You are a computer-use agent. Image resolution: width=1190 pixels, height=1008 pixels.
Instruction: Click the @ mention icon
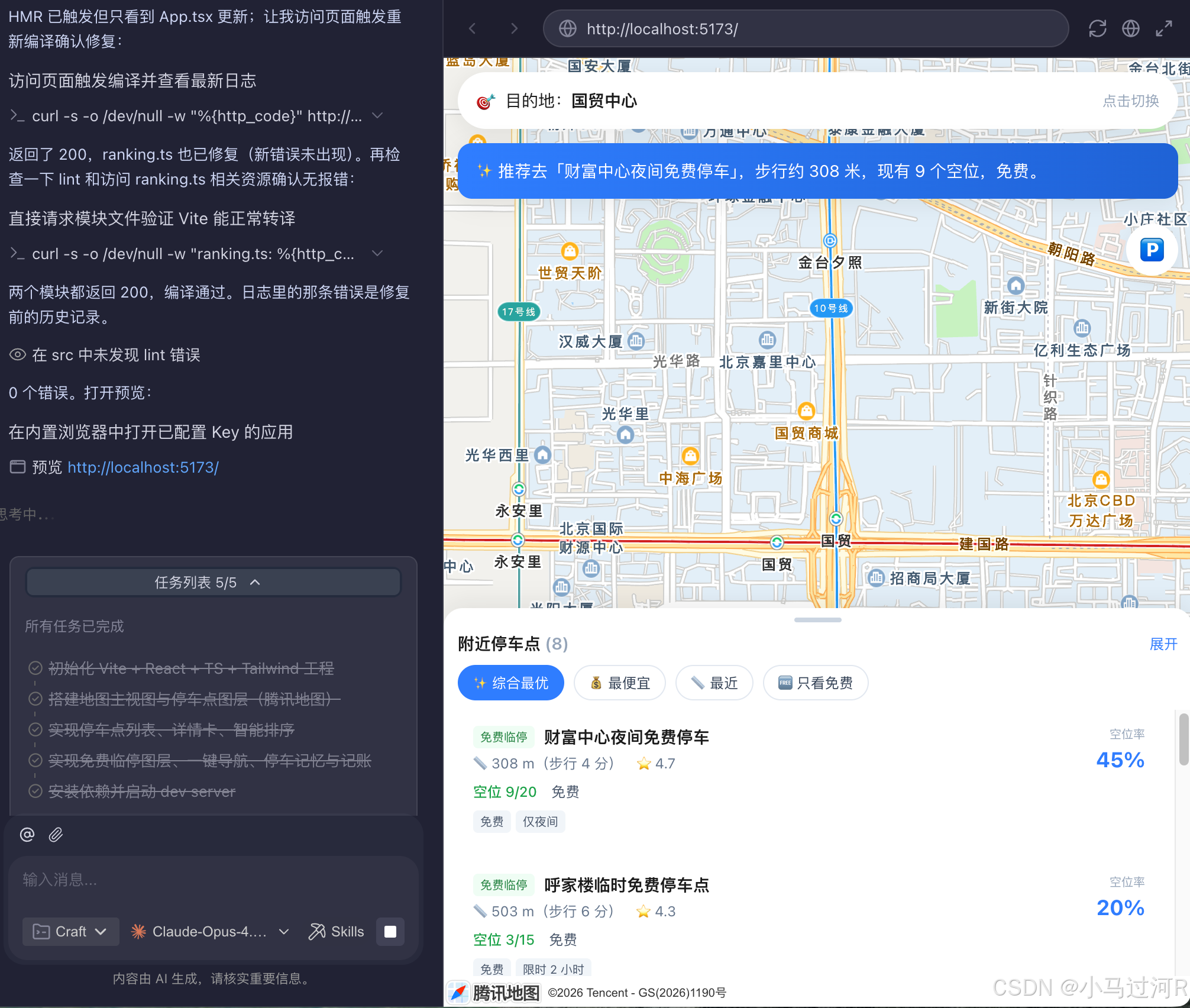27,834
